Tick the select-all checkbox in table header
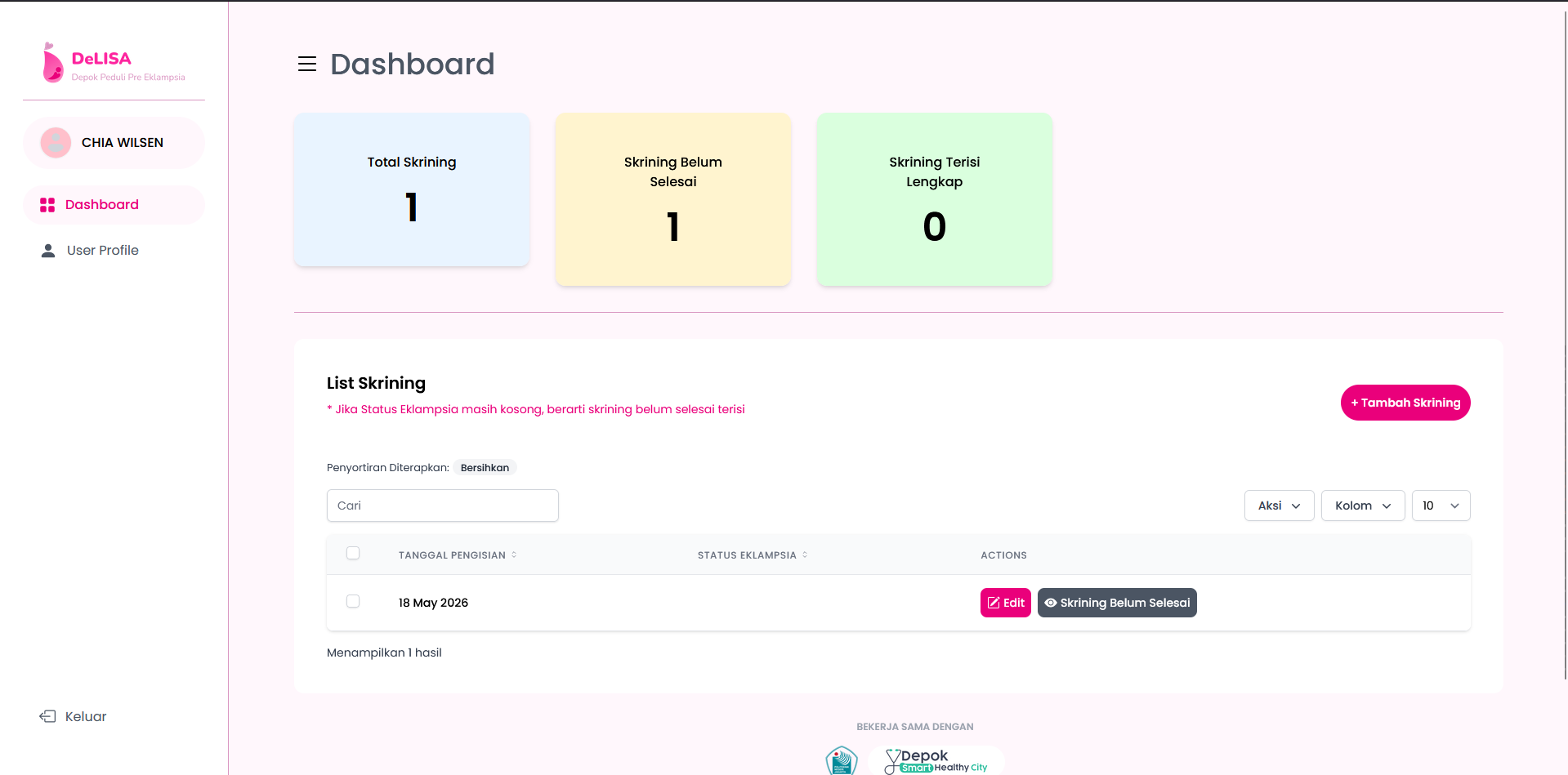1568x775 pixels. pos(353,553)
